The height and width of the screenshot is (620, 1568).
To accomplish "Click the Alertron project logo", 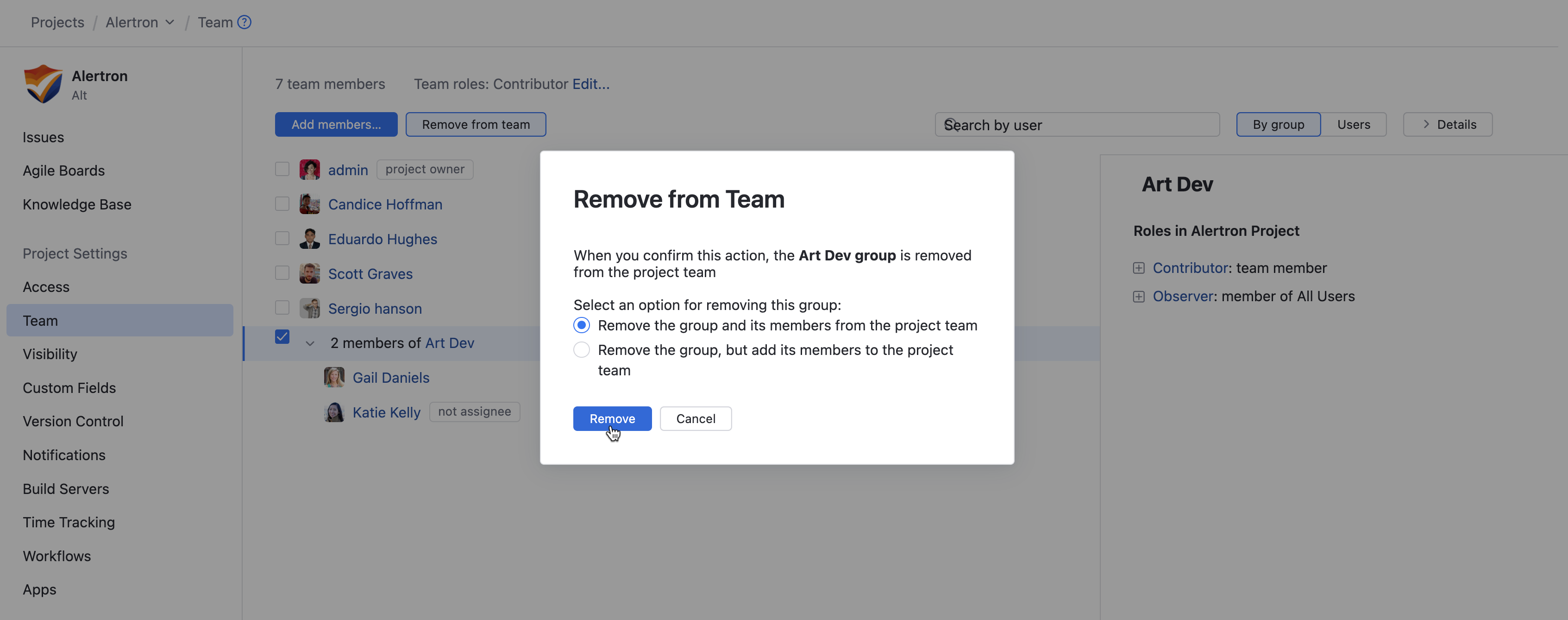I will tap(43, 84).
